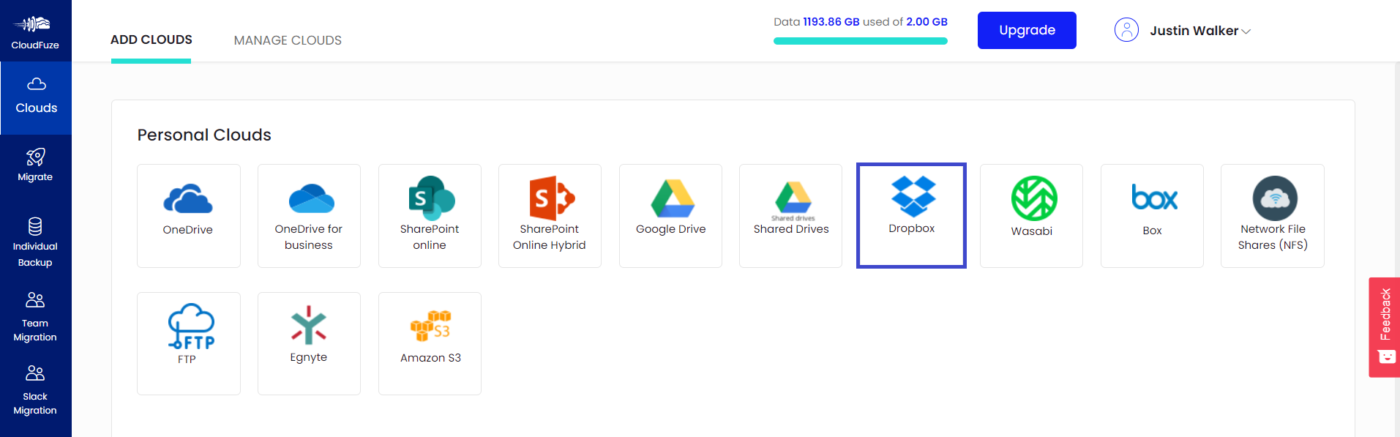This screenshot has height=437, width=1400.
Task: Click the Personal Clouds heading
Action: pyautogui.click(x=204, y=135)
